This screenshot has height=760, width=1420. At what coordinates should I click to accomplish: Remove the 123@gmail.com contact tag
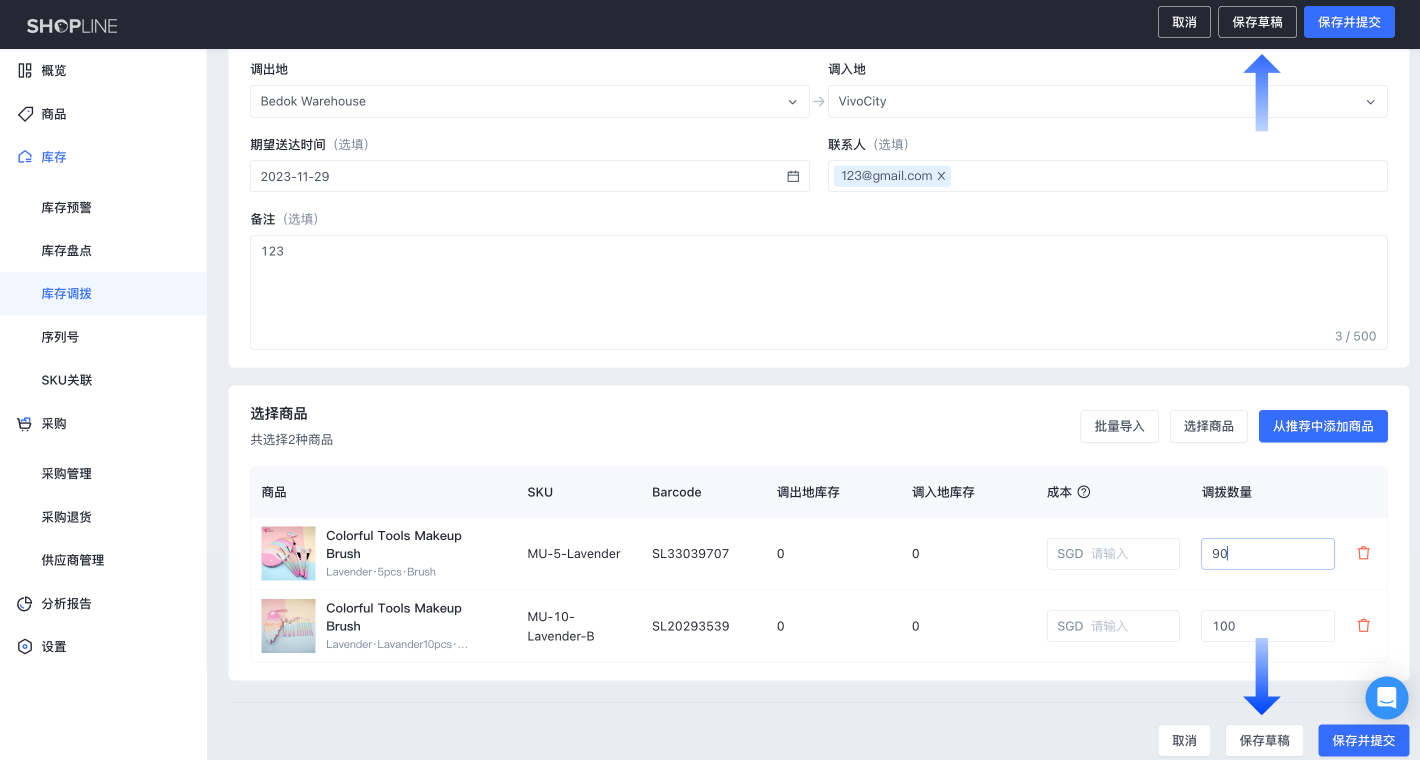tap(941, 176)
